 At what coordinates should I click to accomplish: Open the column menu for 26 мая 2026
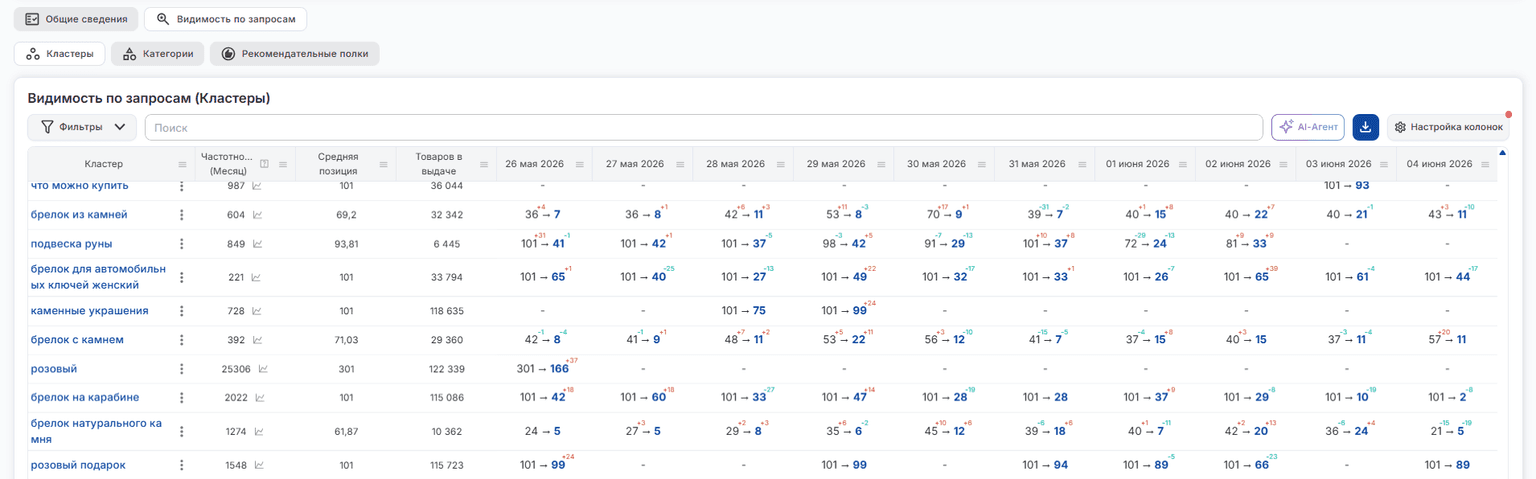(580, 164)
